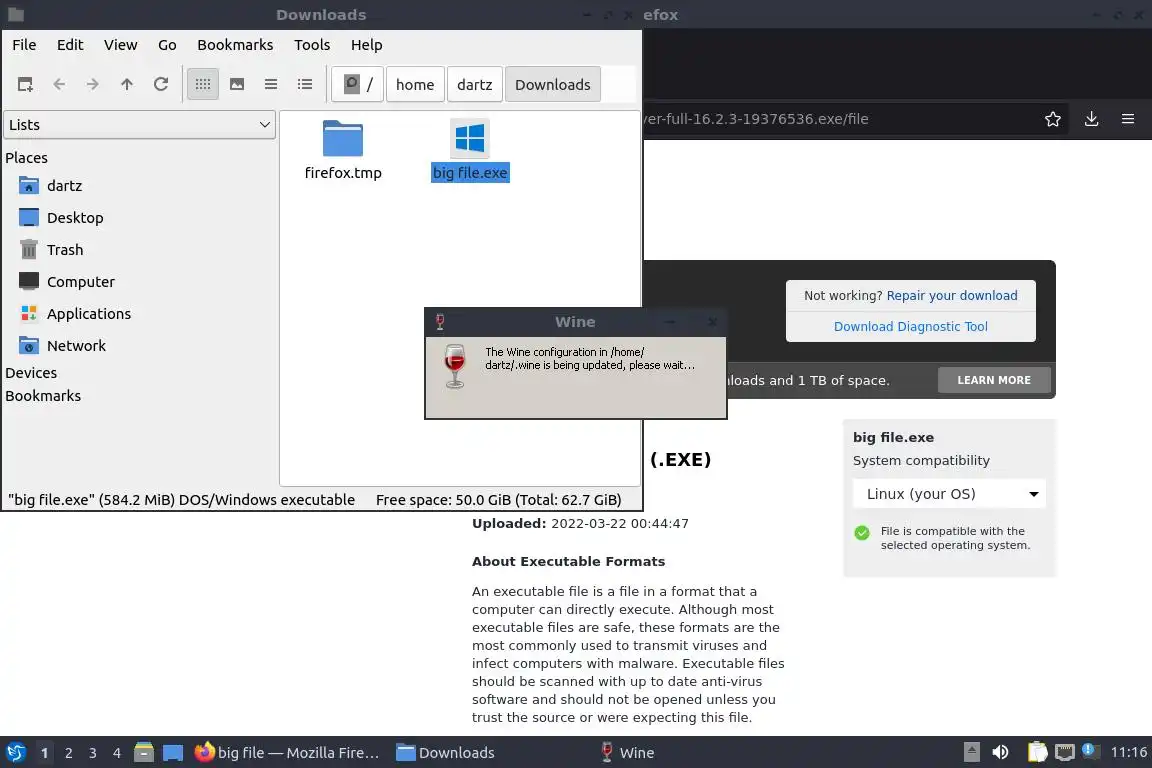
Task: Switch to thumbnail view mode
Action: pyautogui.click(x=237, y=85)
